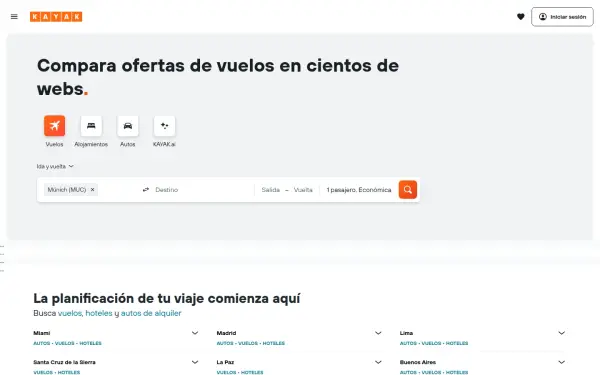Click Iniciar sesión button
Image resolution: width=600 pixels, height=375 pixels.
(562, 17)
